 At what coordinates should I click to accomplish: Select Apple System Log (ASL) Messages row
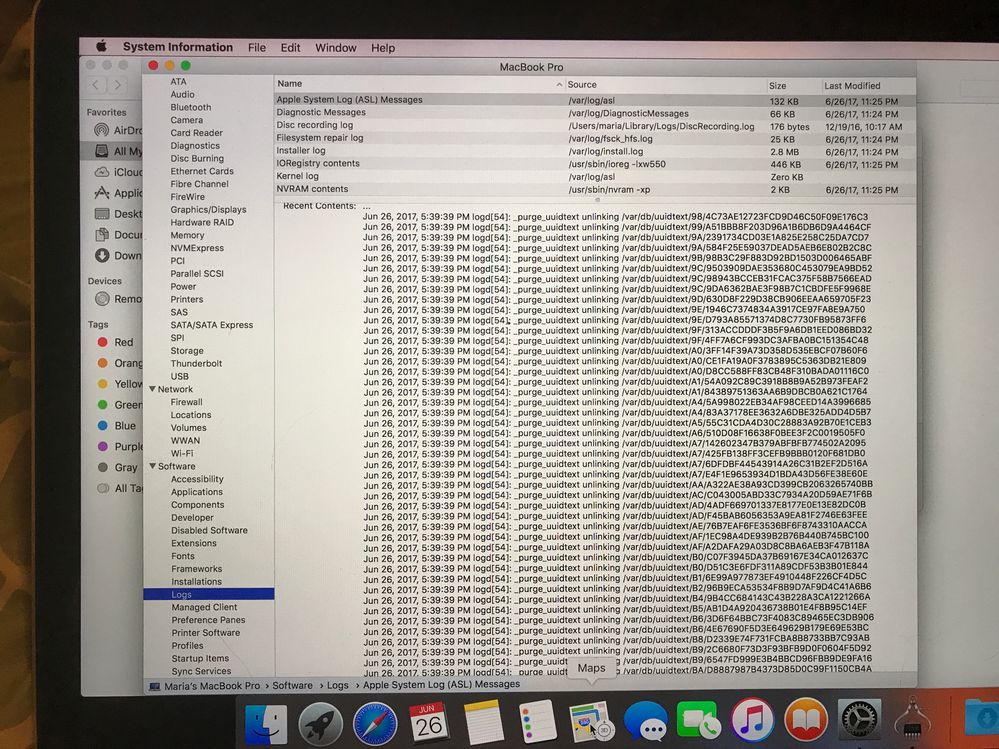coord(595,100)
